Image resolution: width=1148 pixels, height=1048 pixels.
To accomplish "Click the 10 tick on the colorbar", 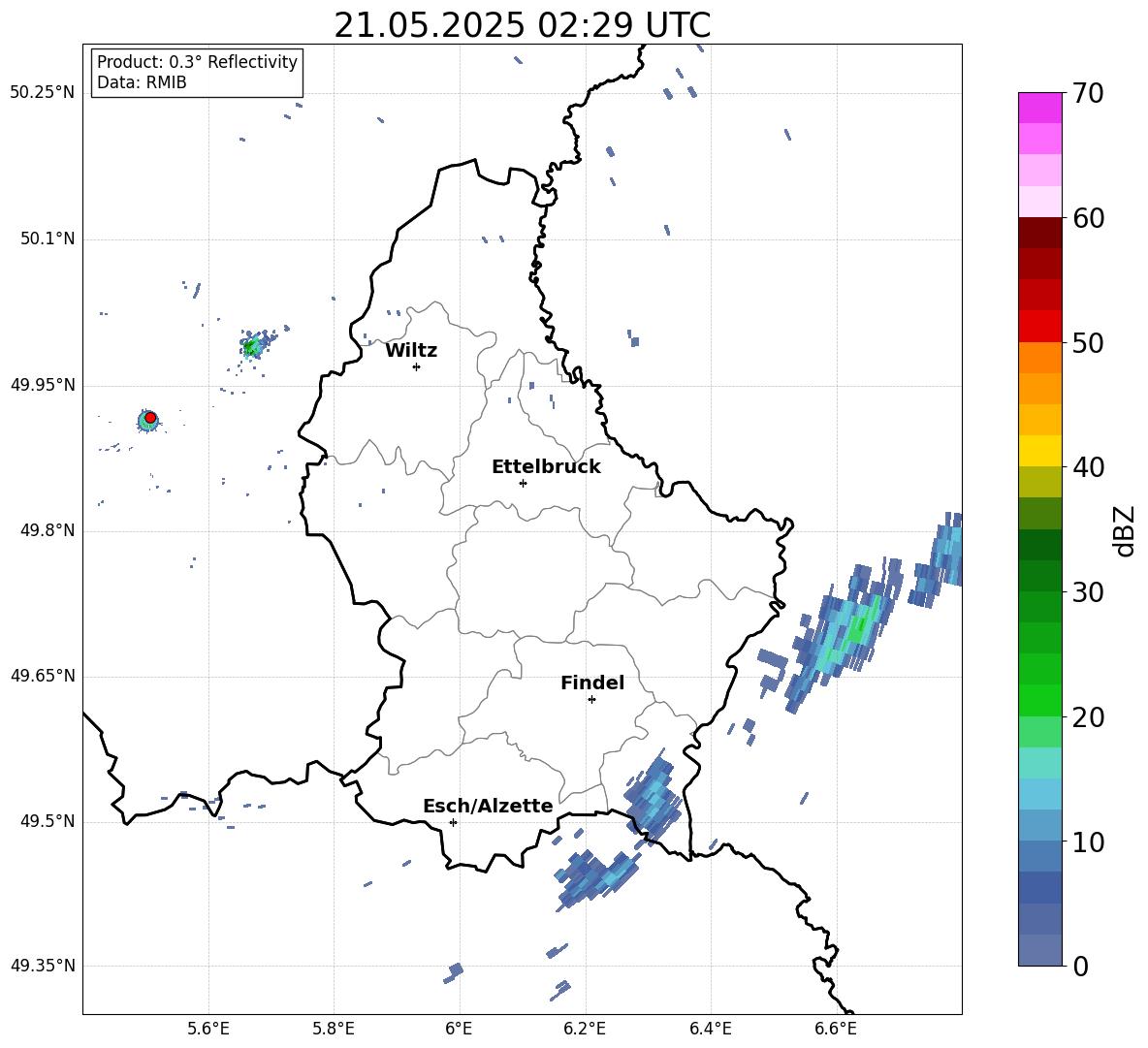I will click(x=1088, y=842).
